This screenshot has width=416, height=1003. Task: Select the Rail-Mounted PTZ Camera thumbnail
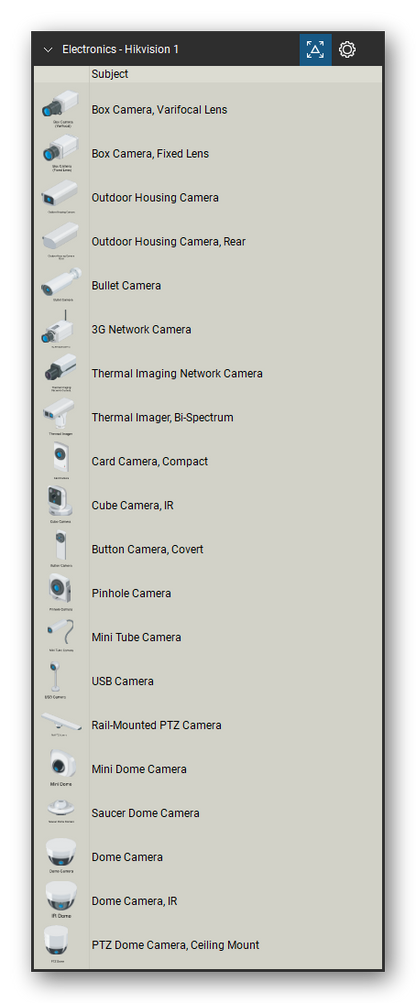click(61, 725)
